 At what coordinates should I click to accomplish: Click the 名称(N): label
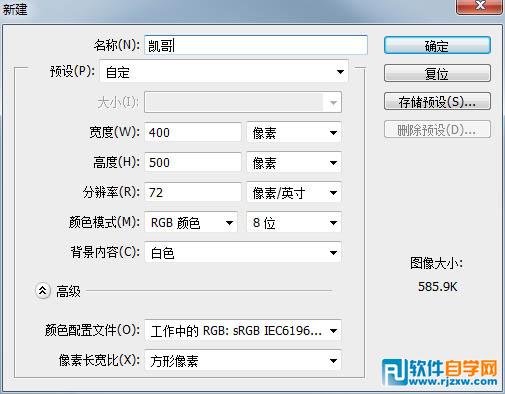tap(117, 45)
